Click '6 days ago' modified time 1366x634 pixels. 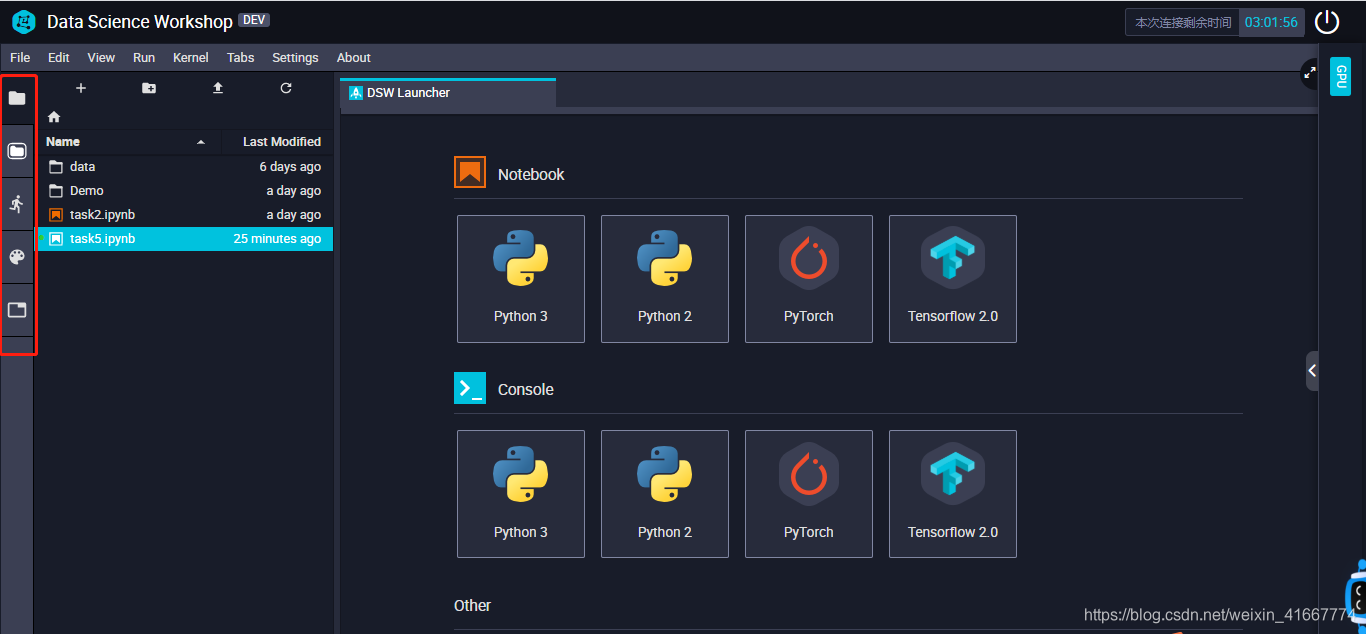click(290, 167)
